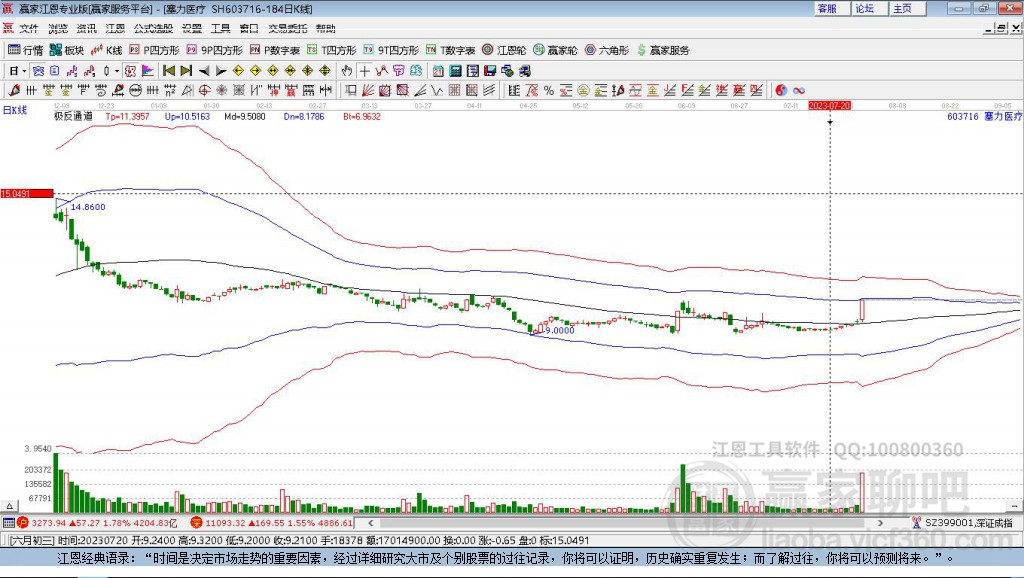Open the 帮助 menu

[x=325, y=28]
